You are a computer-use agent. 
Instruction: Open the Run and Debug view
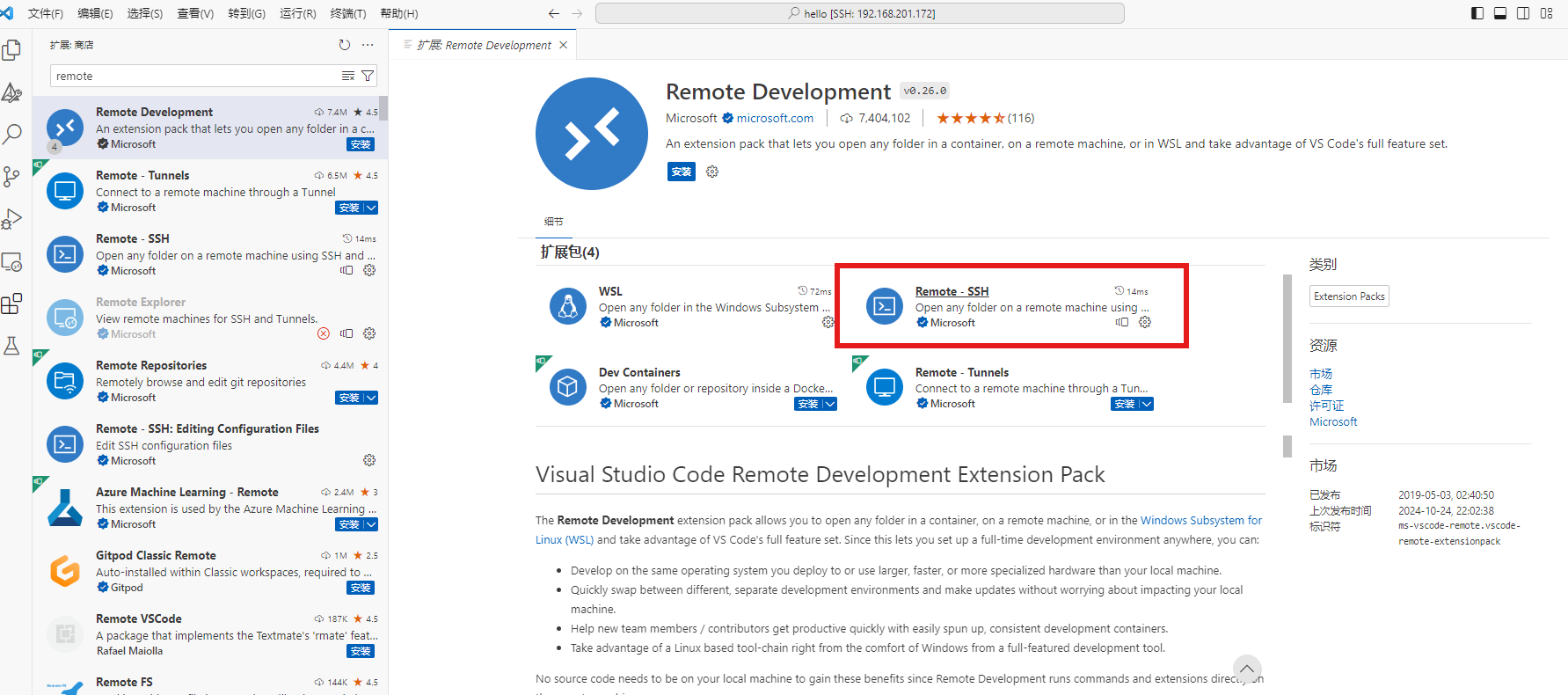tap(12, 219)
